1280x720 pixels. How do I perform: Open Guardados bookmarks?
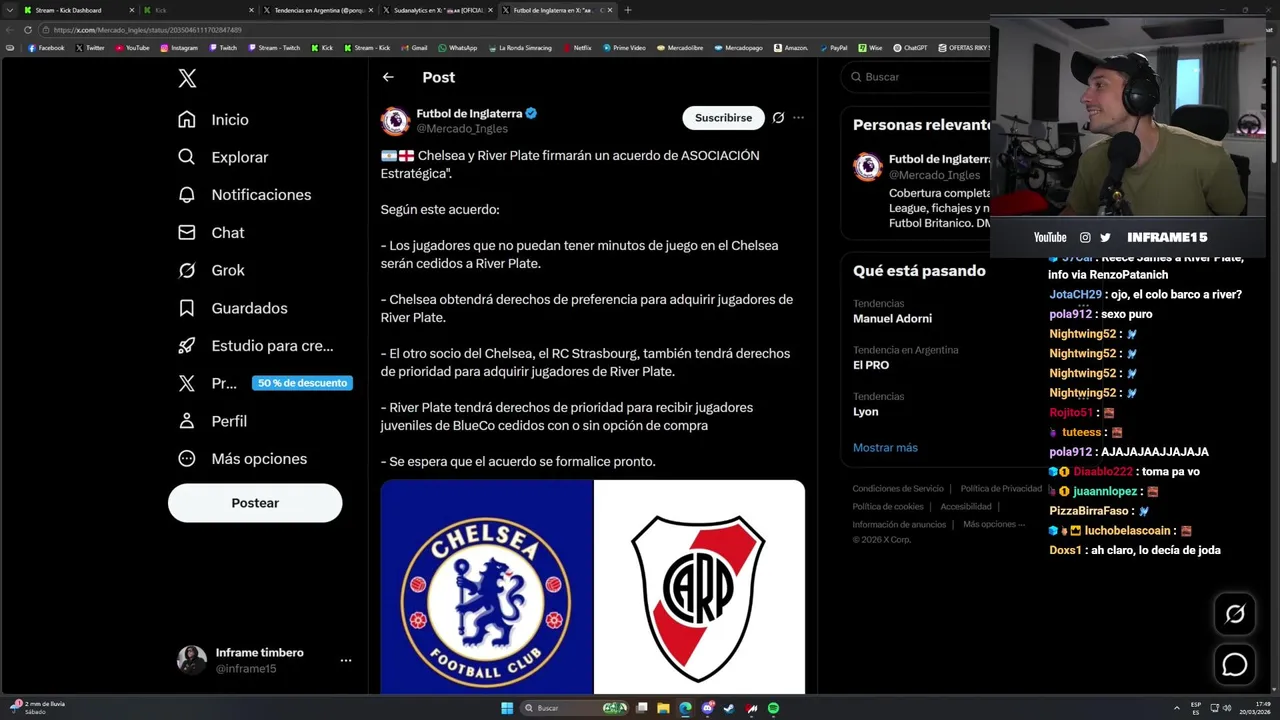point(232,308)
